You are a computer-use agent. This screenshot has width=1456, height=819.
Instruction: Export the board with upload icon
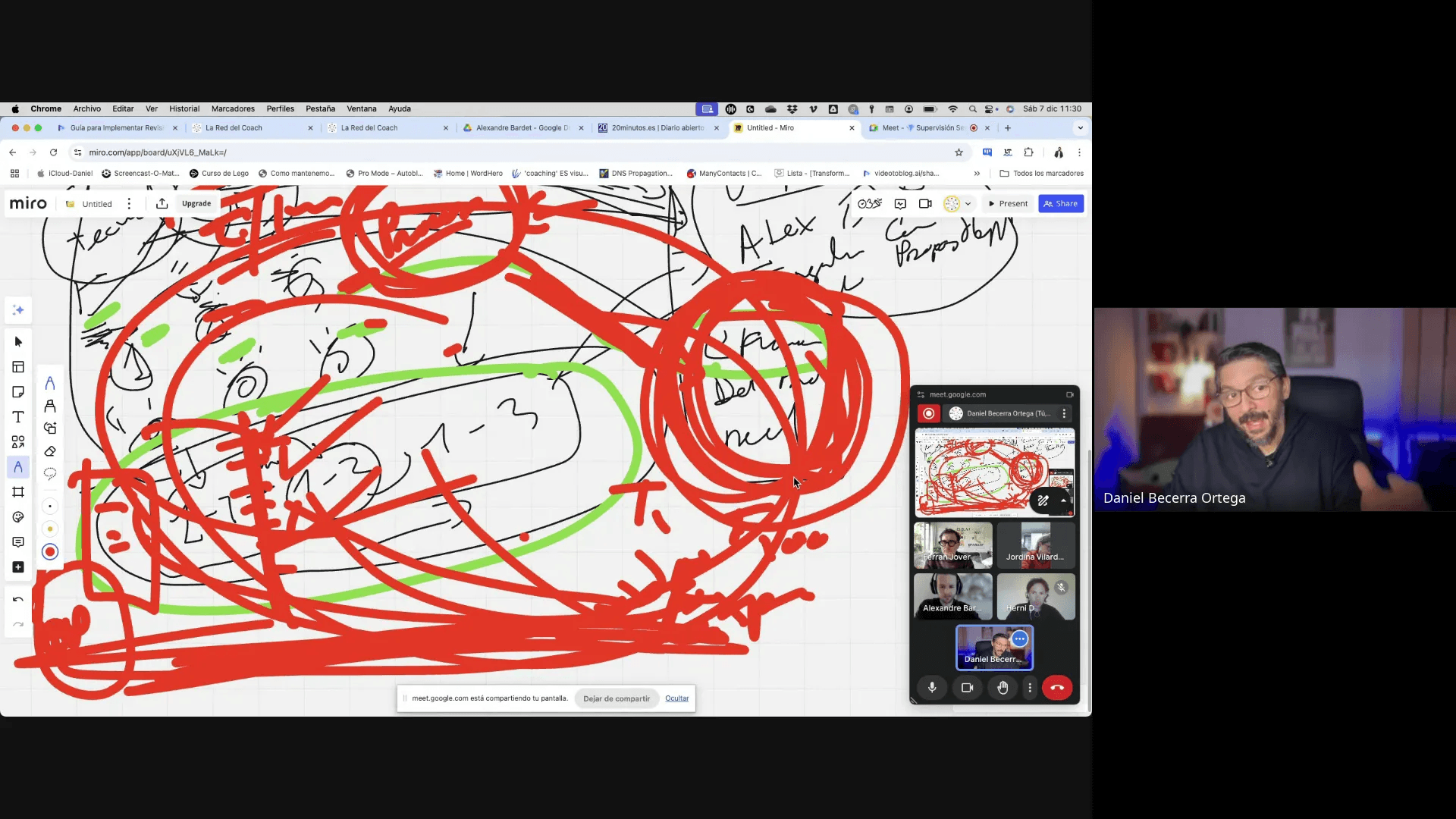(162, 204)
